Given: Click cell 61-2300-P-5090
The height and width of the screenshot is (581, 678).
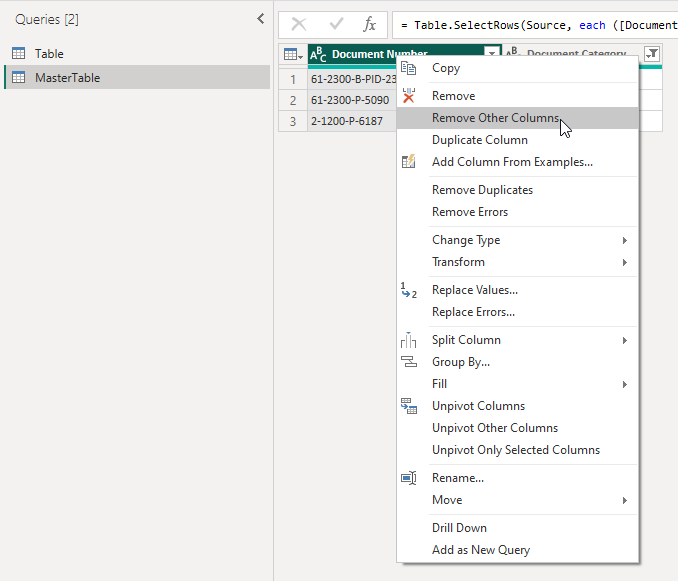Looking at the screenshot, I should pyautogui.click(x=350, y=100).
